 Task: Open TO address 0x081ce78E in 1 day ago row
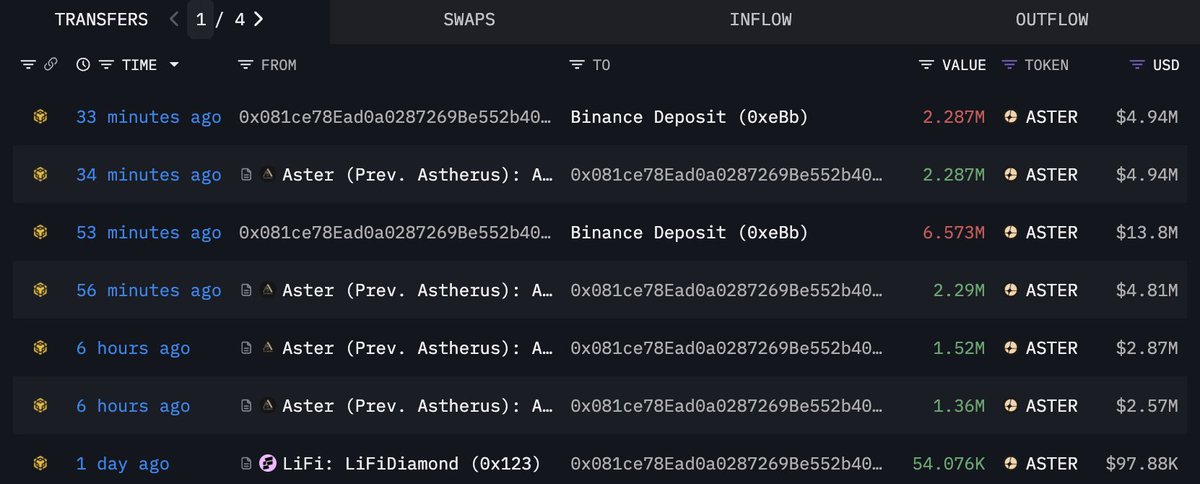pos(726,464)
